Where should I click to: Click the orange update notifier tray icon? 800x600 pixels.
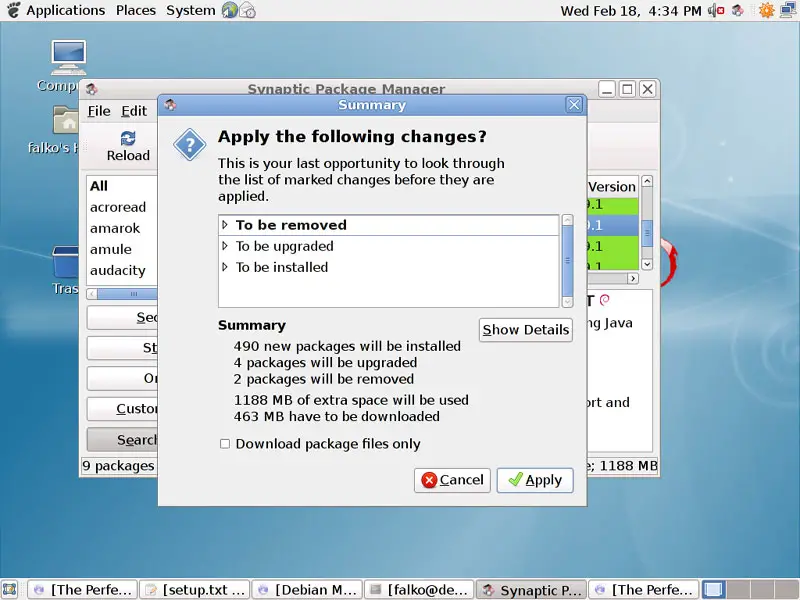coord(766,10)
